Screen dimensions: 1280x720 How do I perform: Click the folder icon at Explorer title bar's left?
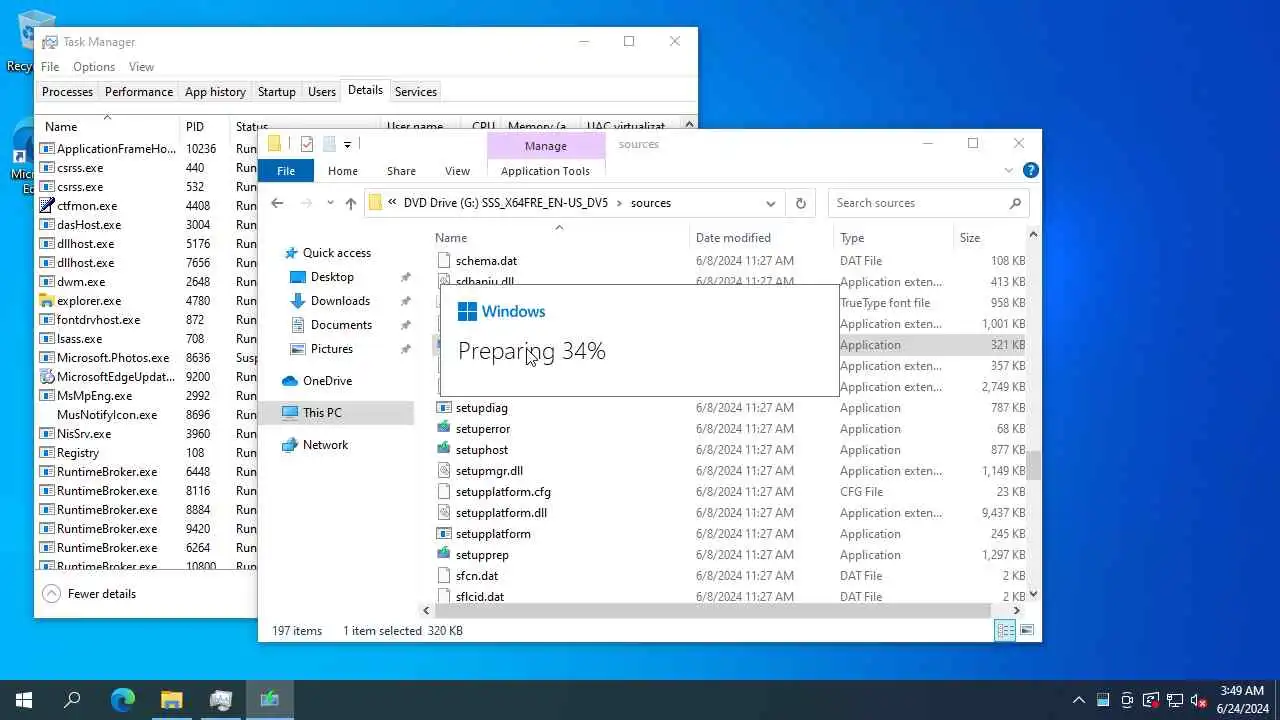[x=274, y=144]
